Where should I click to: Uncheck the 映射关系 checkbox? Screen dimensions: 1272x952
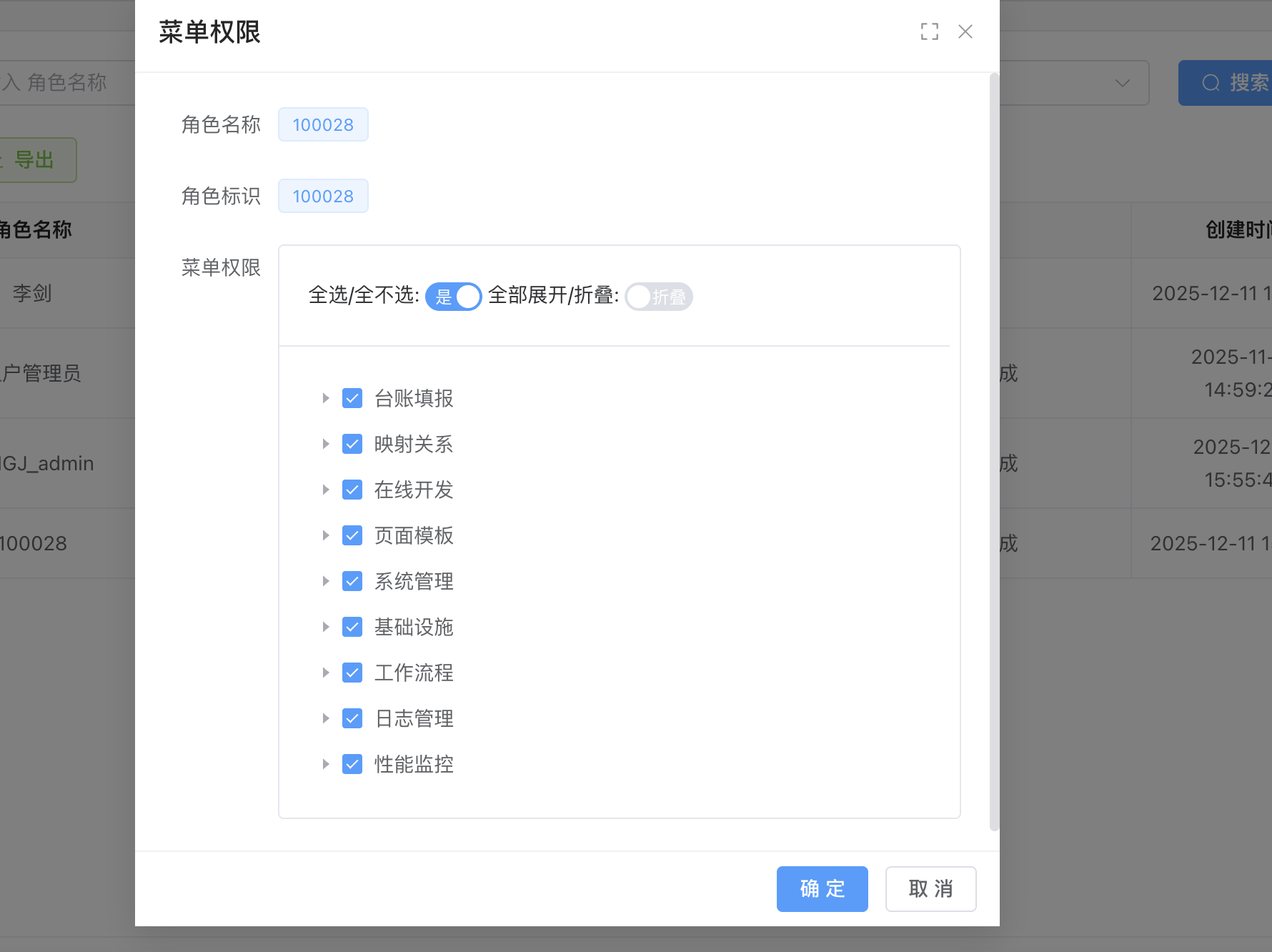click(x=352, y=444)
